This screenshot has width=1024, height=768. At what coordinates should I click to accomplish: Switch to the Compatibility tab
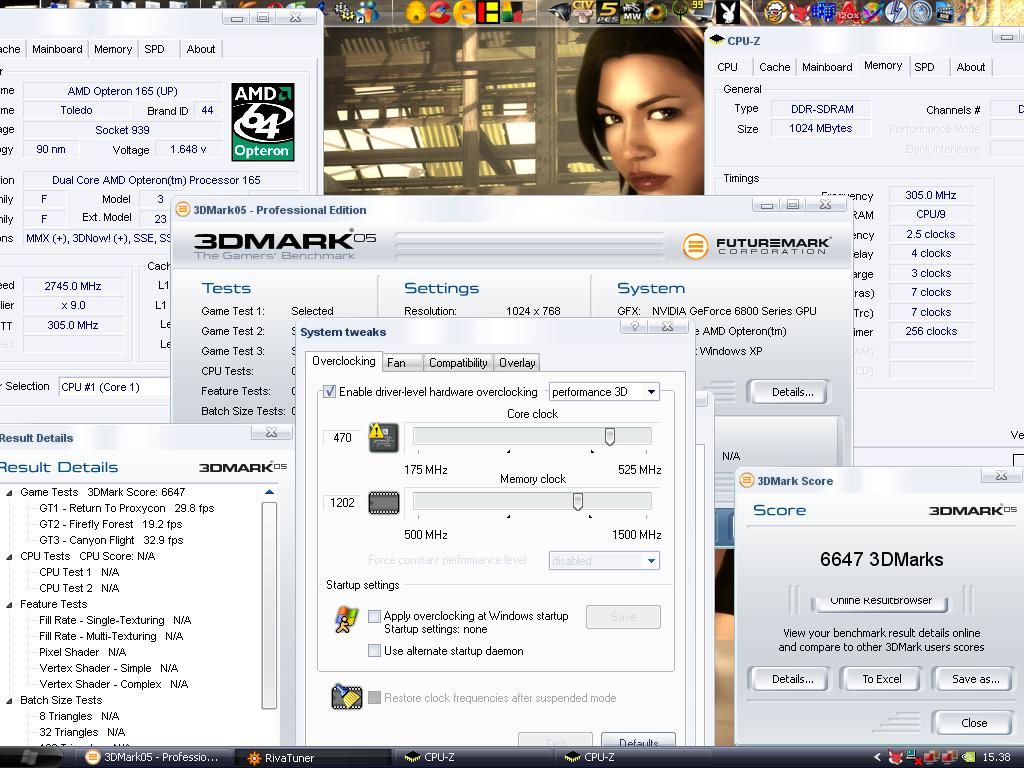pyautogui.click(x=458, y=362)
